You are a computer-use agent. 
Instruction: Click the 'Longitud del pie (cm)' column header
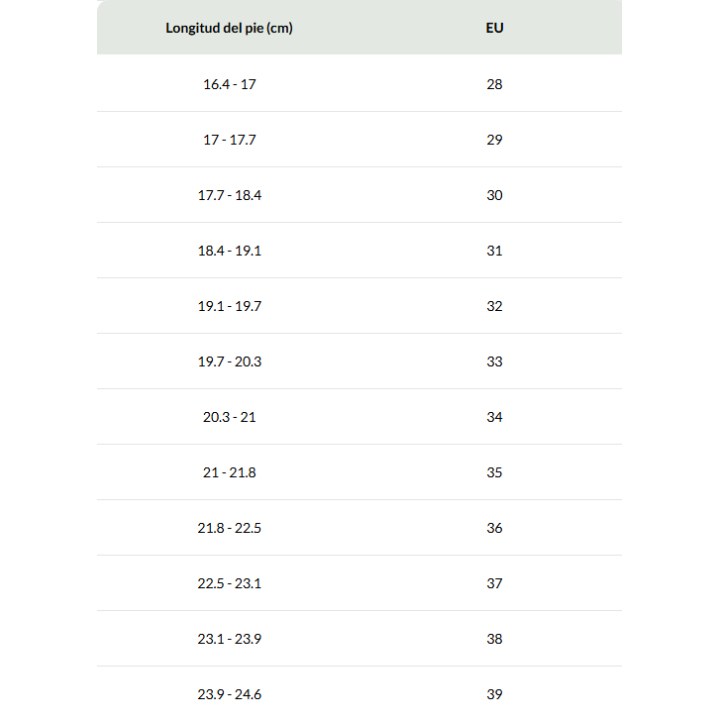229,28
